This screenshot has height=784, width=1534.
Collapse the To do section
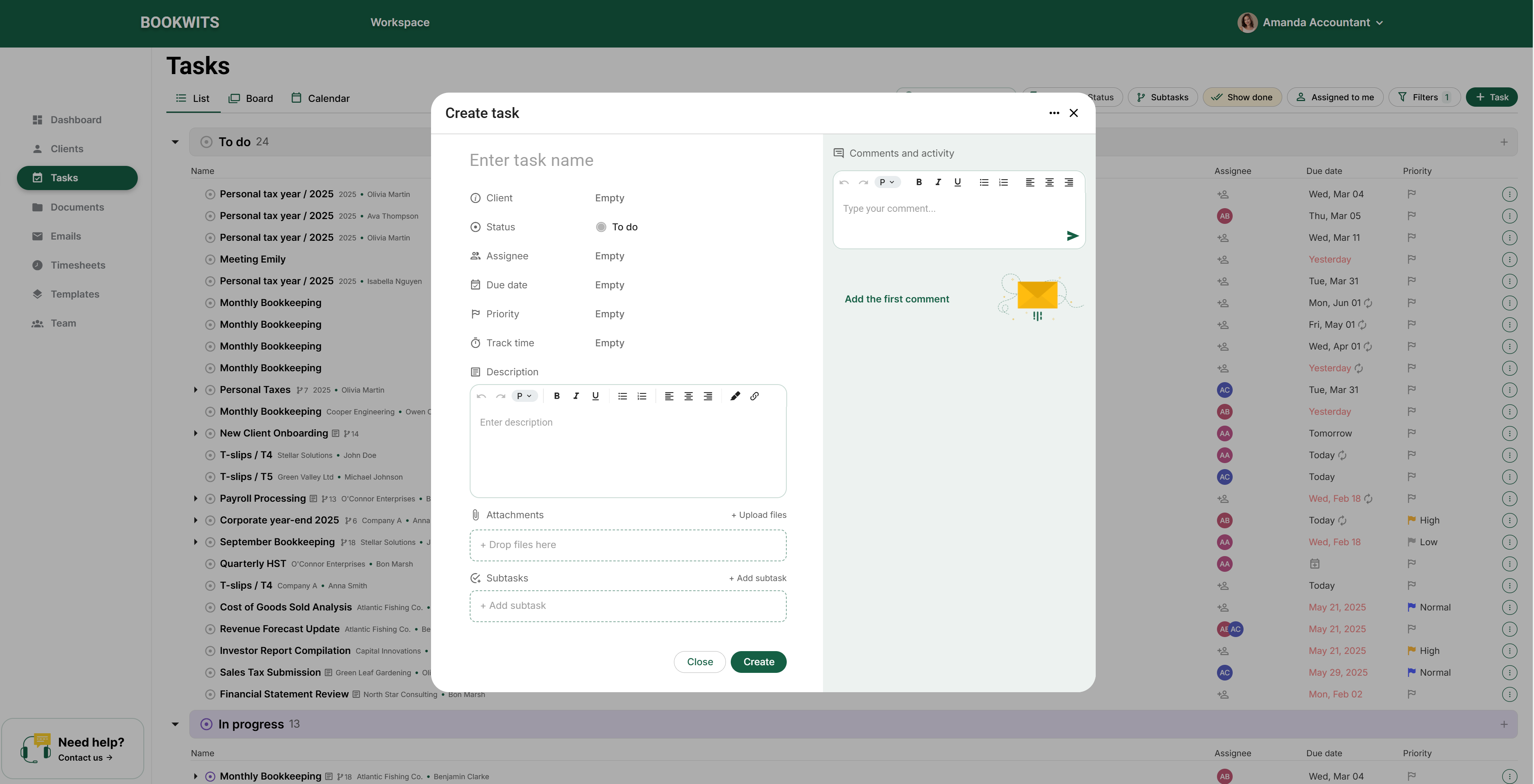click(x=175, y=142)
